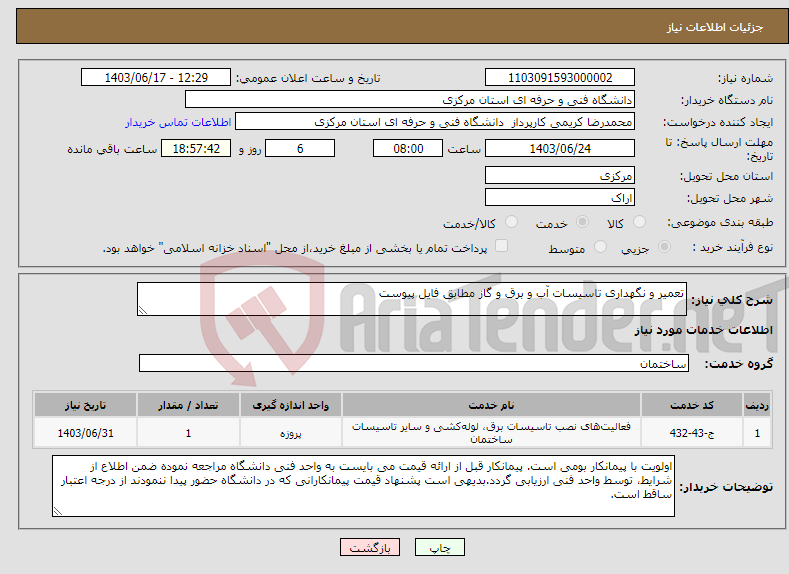Click the remaining time field 18:57:42
This screenshot has height=574, width=789.
[x=196, y=148]
